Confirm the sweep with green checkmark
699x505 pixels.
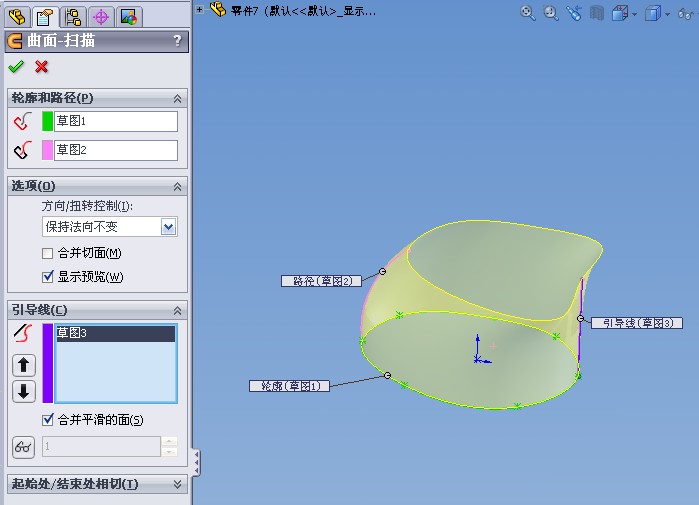[x=16, y=67]
